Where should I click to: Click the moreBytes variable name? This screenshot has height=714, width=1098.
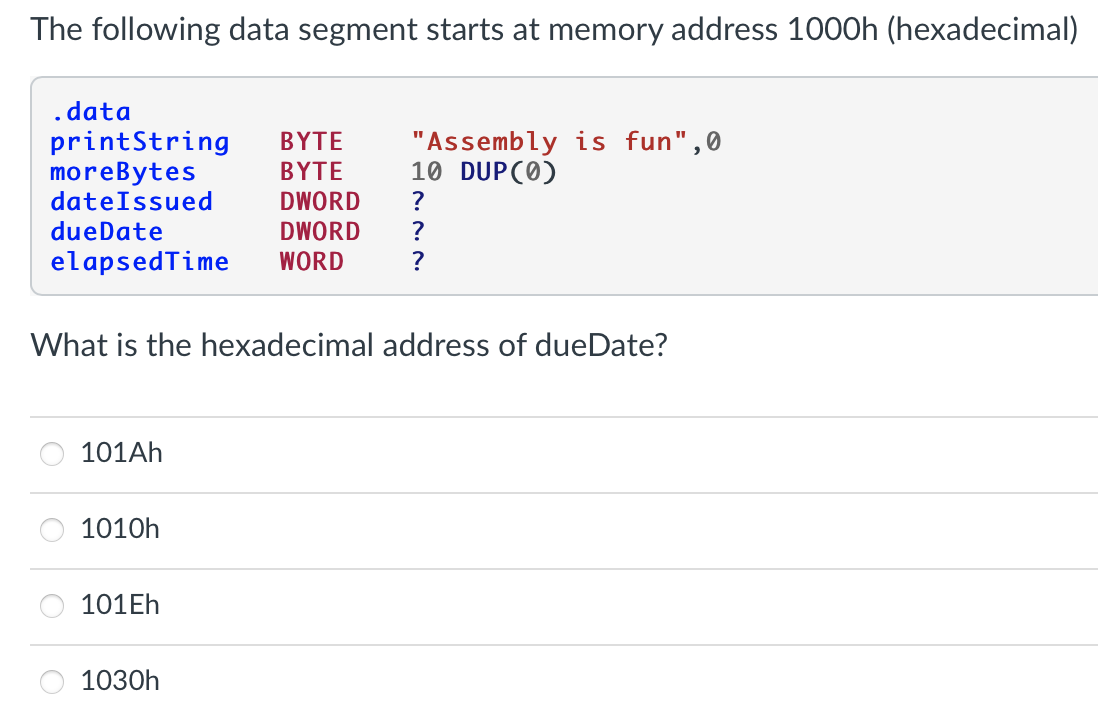[x=123, y=171]
